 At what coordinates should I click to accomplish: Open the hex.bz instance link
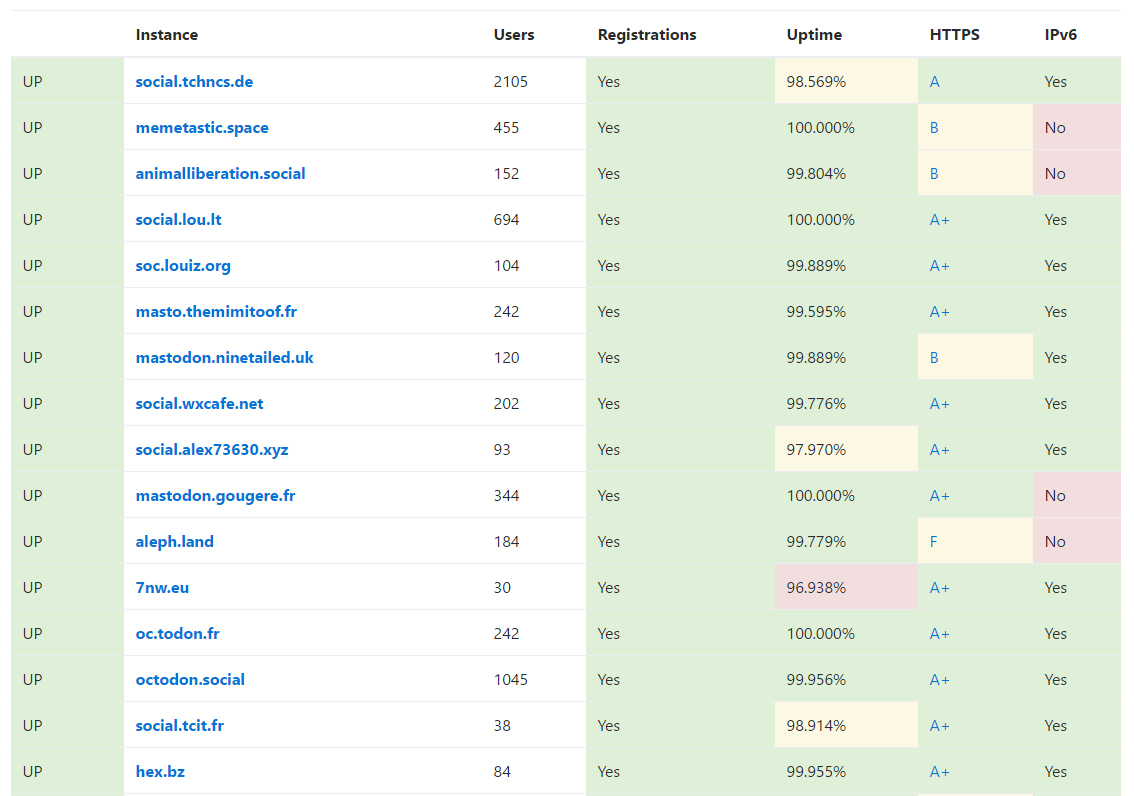point(160,771)
